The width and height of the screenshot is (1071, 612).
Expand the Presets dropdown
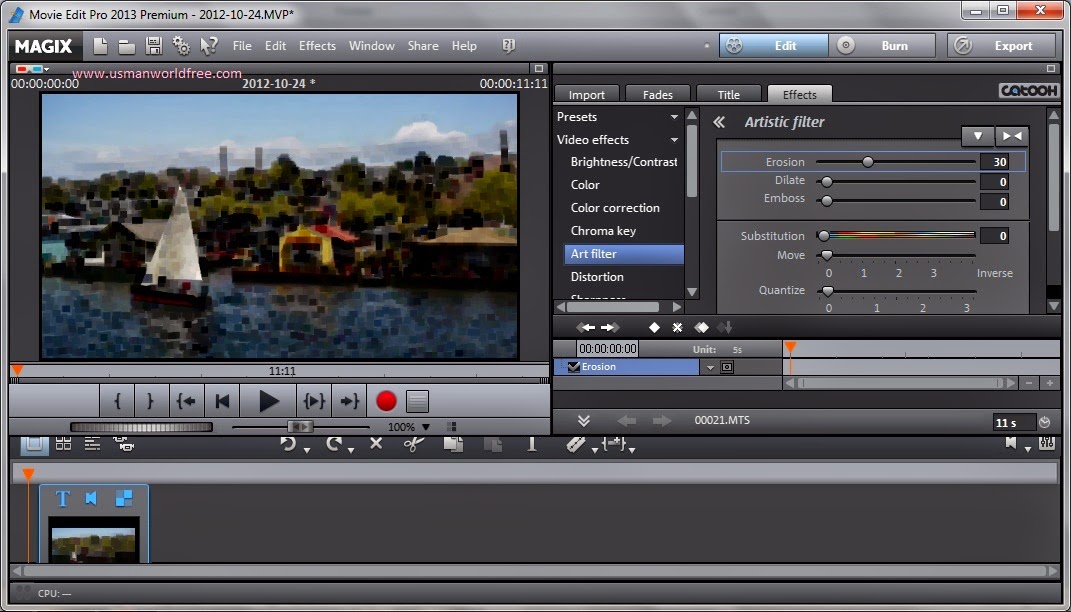pyautogui.click(x=673, y=117)
